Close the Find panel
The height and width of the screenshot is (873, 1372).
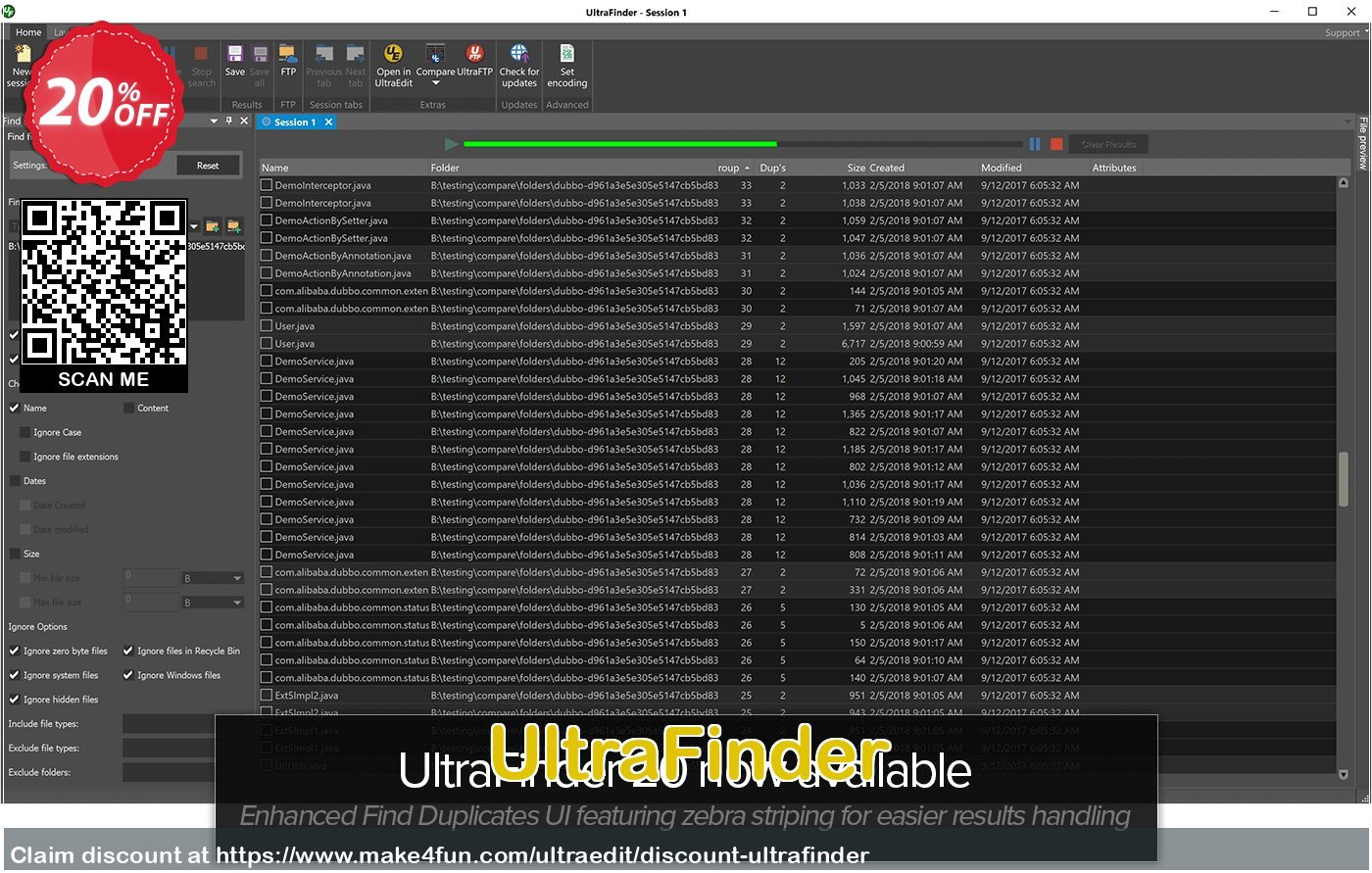click(244, 121)
